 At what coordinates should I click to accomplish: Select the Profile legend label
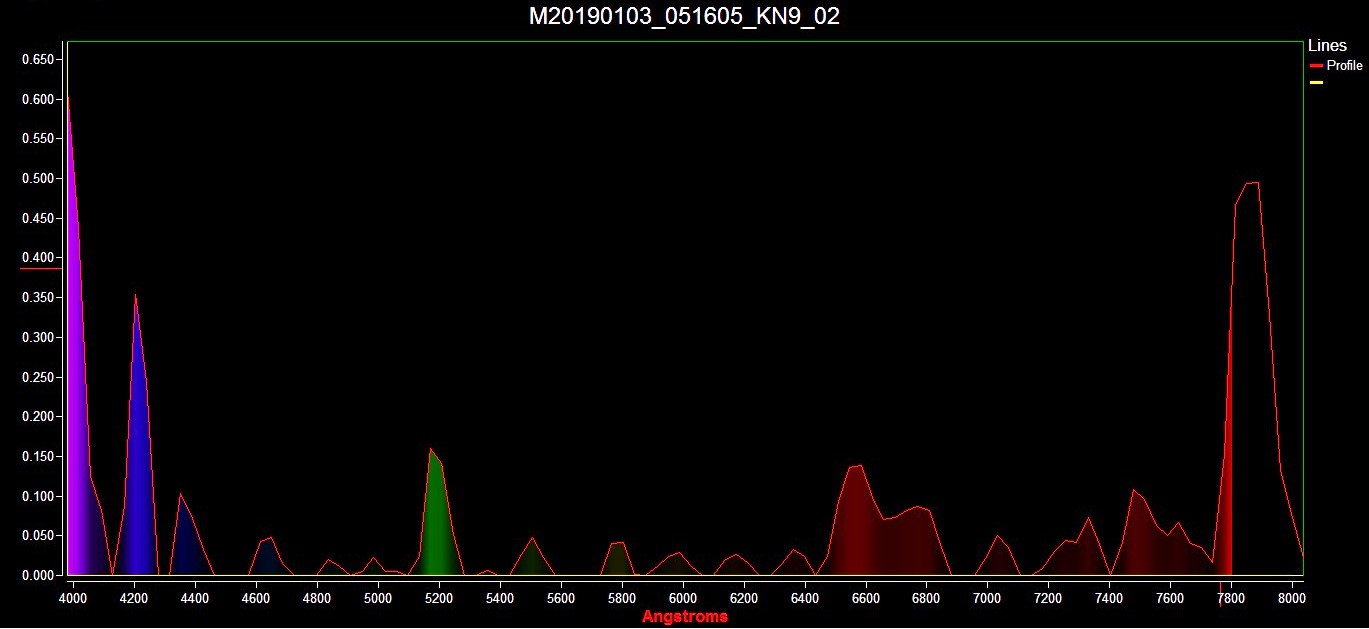(1344, 66)
